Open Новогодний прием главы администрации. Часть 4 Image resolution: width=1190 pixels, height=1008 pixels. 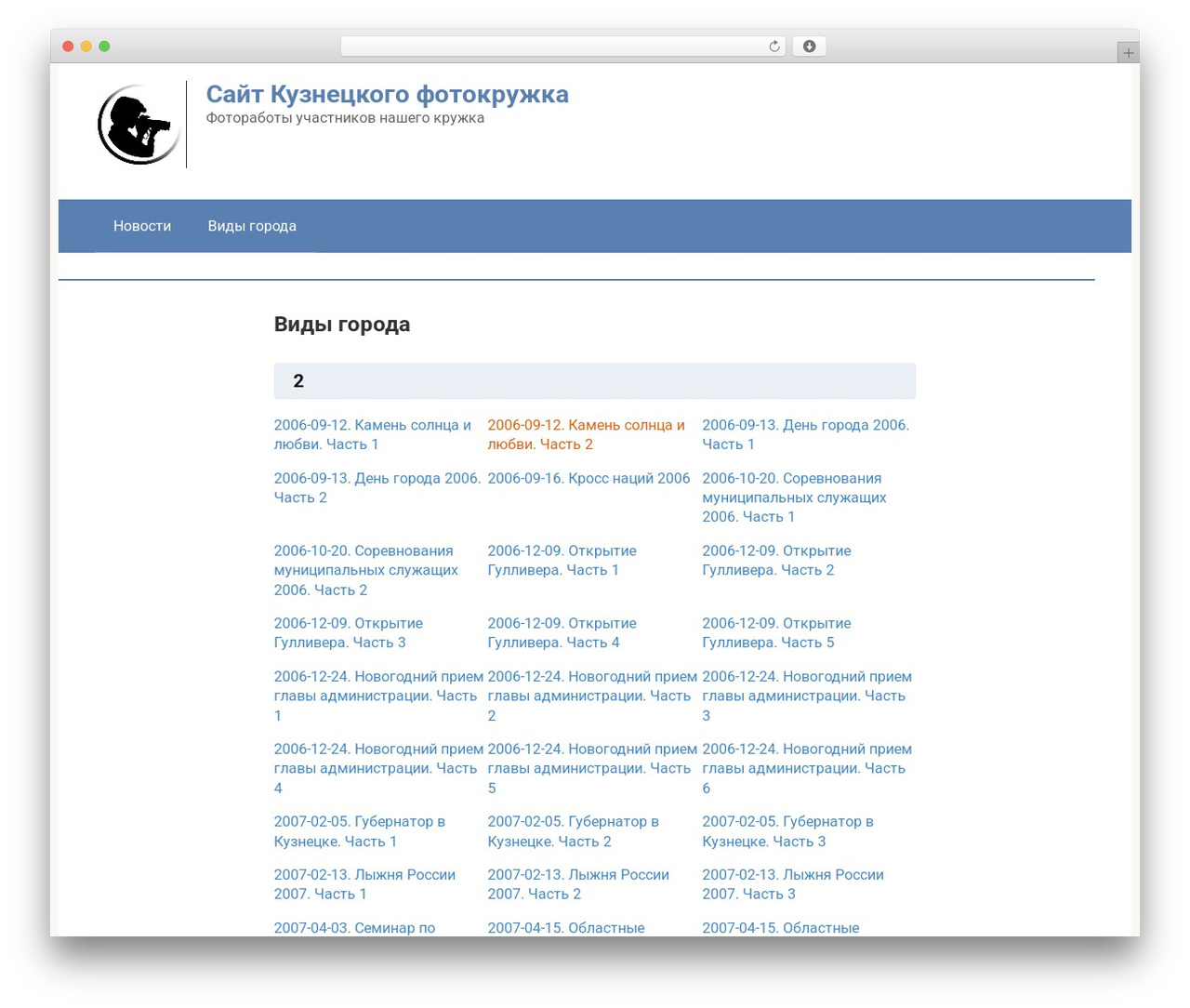(x=378, y=768)
